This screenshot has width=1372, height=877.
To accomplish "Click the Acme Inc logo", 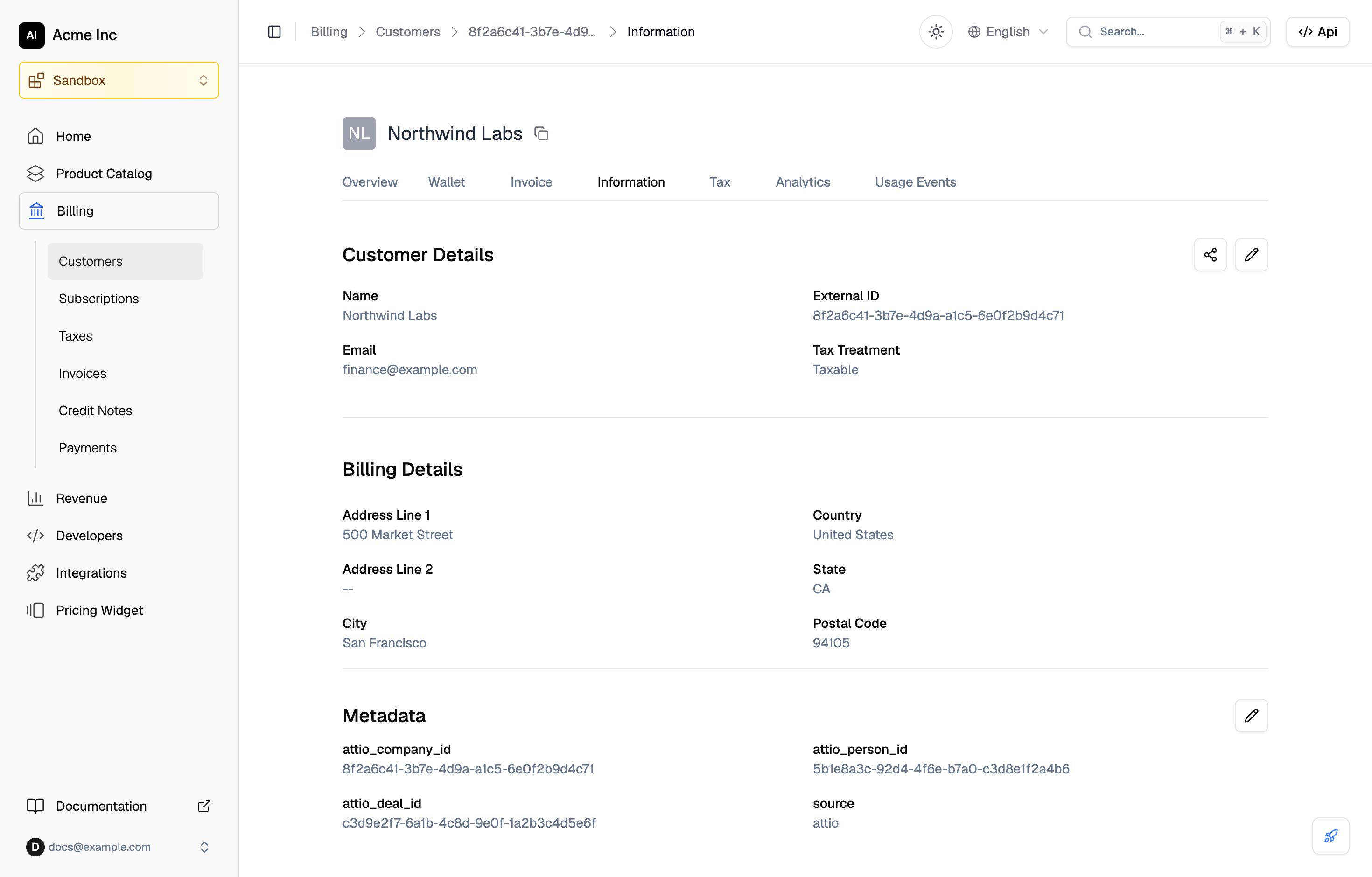I will [32, 35].
